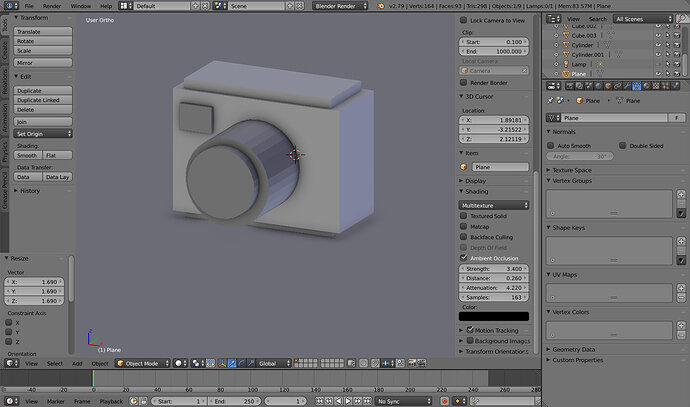Select the Object Data mesh tab icon
The width and height of the screenshot is (690, 407).
(637, 86)
